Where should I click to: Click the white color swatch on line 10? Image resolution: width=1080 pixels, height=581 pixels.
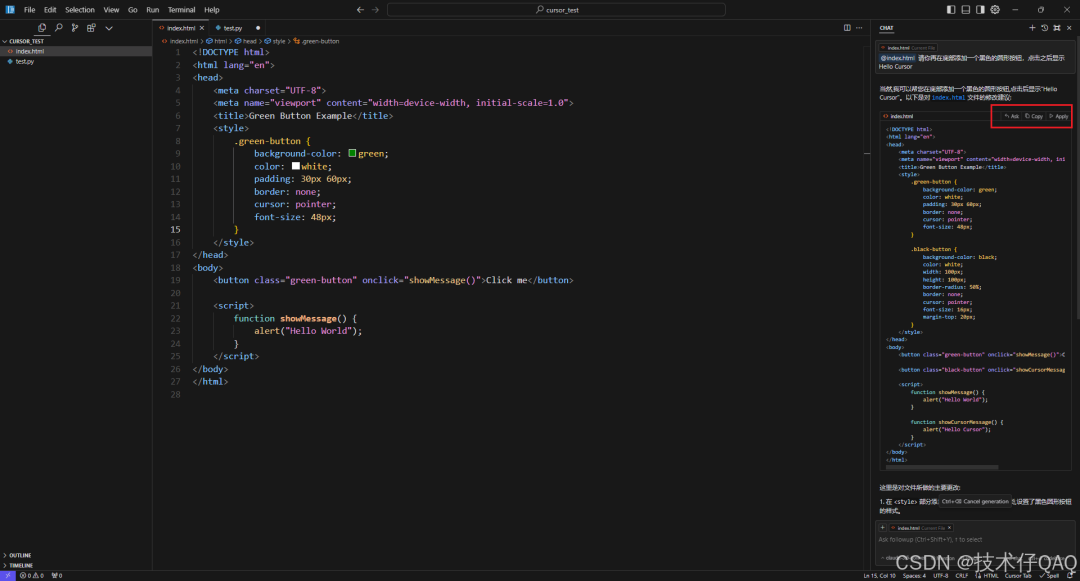click(295, 166)
